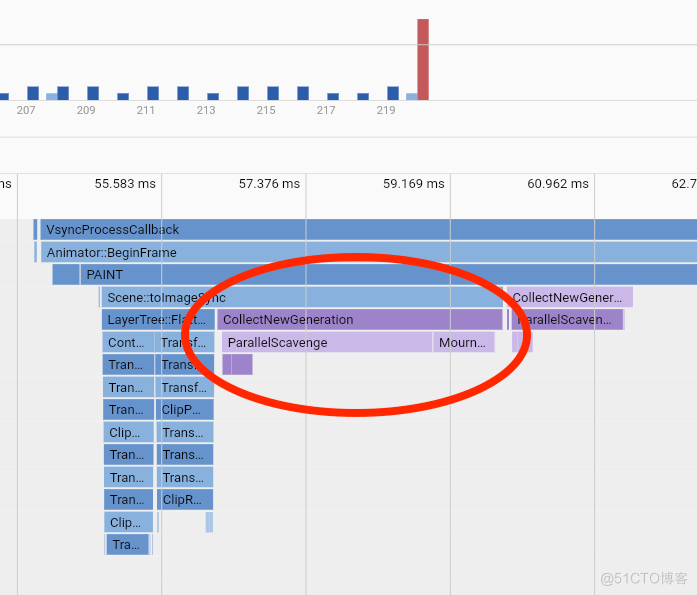
Task: Click the Scene::toImageSync event
Action: [x=302, y=297]
